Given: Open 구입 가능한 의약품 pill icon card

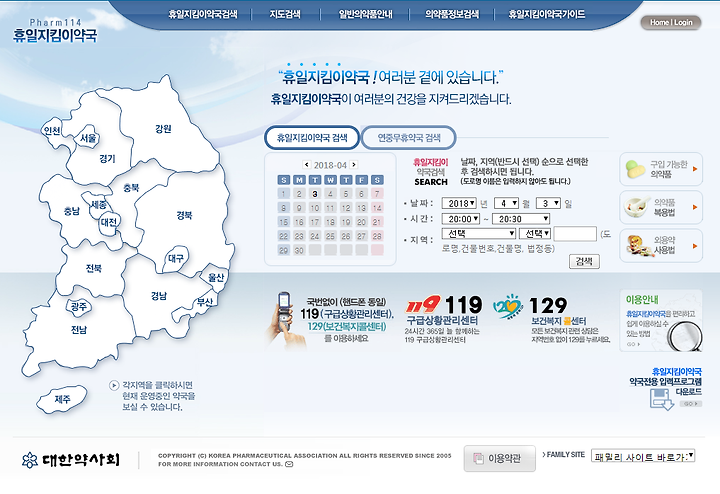Looking at the screenshot, I should coord(661,169).
